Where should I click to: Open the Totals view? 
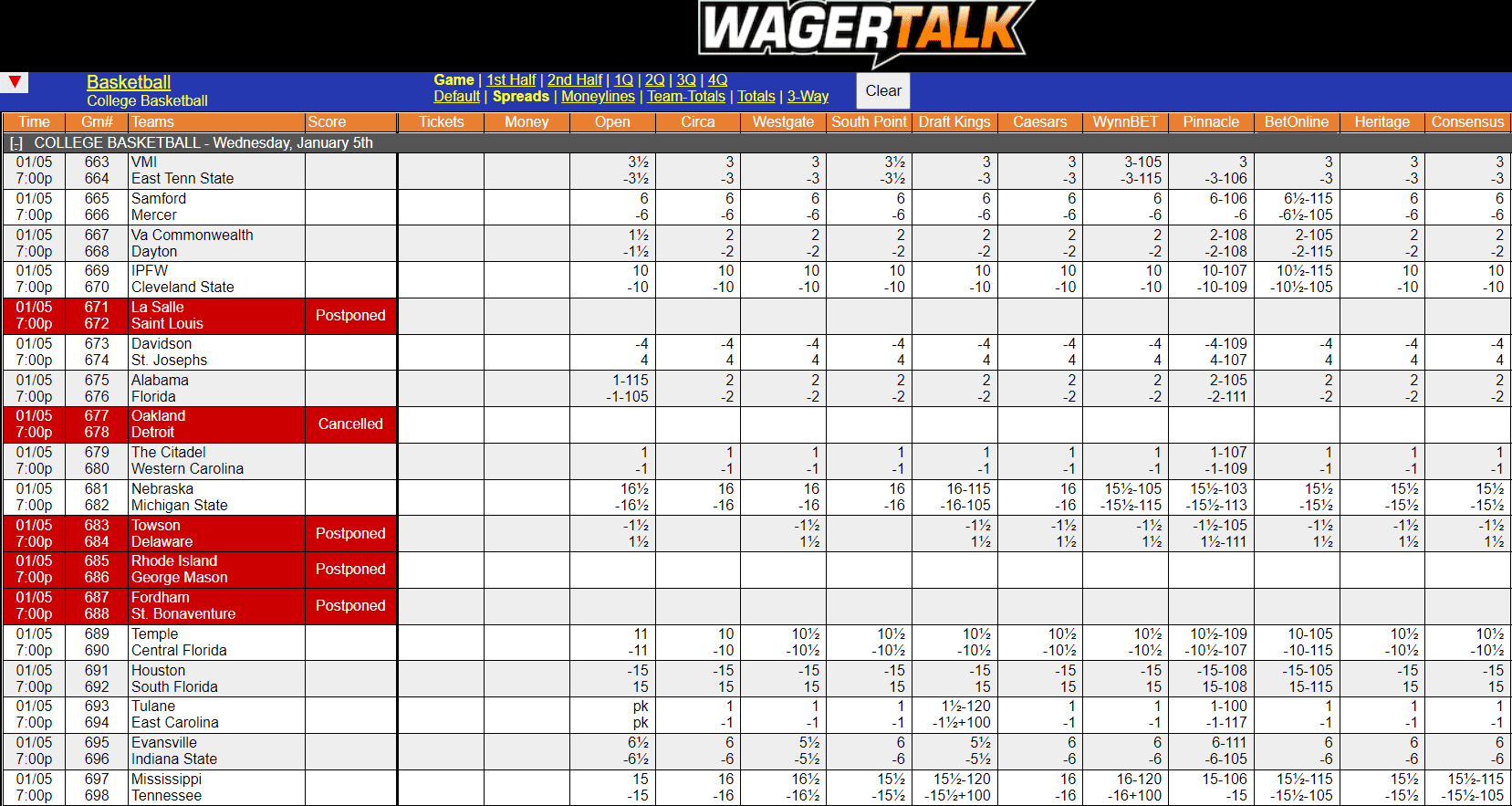pos(756,97)
